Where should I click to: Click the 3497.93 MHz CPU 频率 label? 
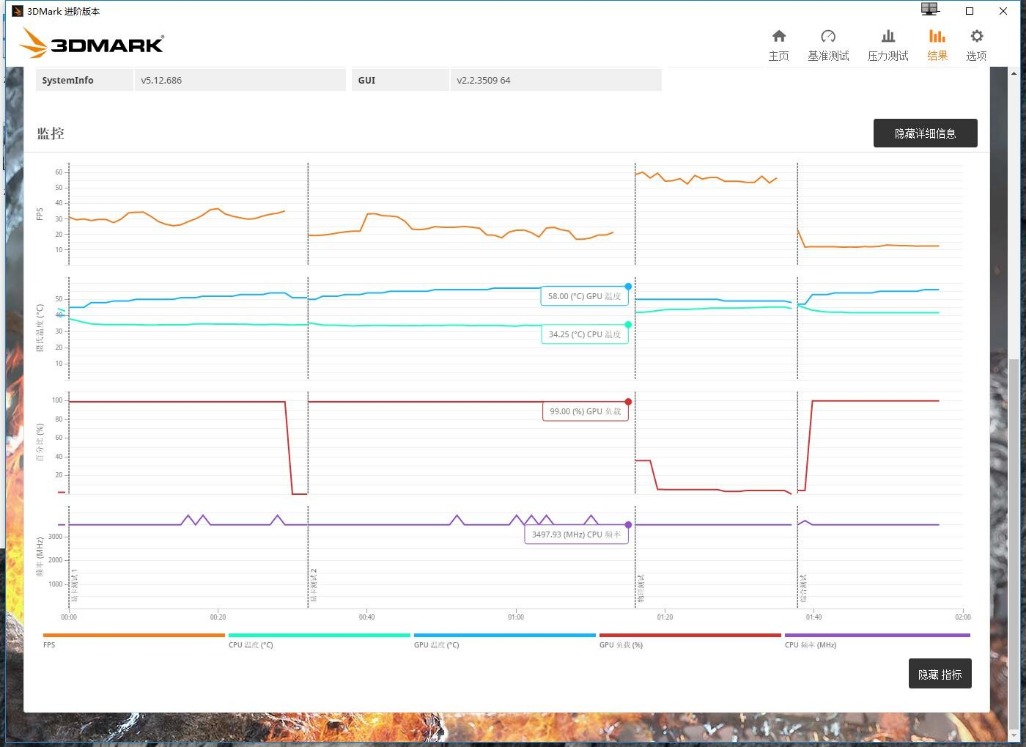[x=575, y=534]
